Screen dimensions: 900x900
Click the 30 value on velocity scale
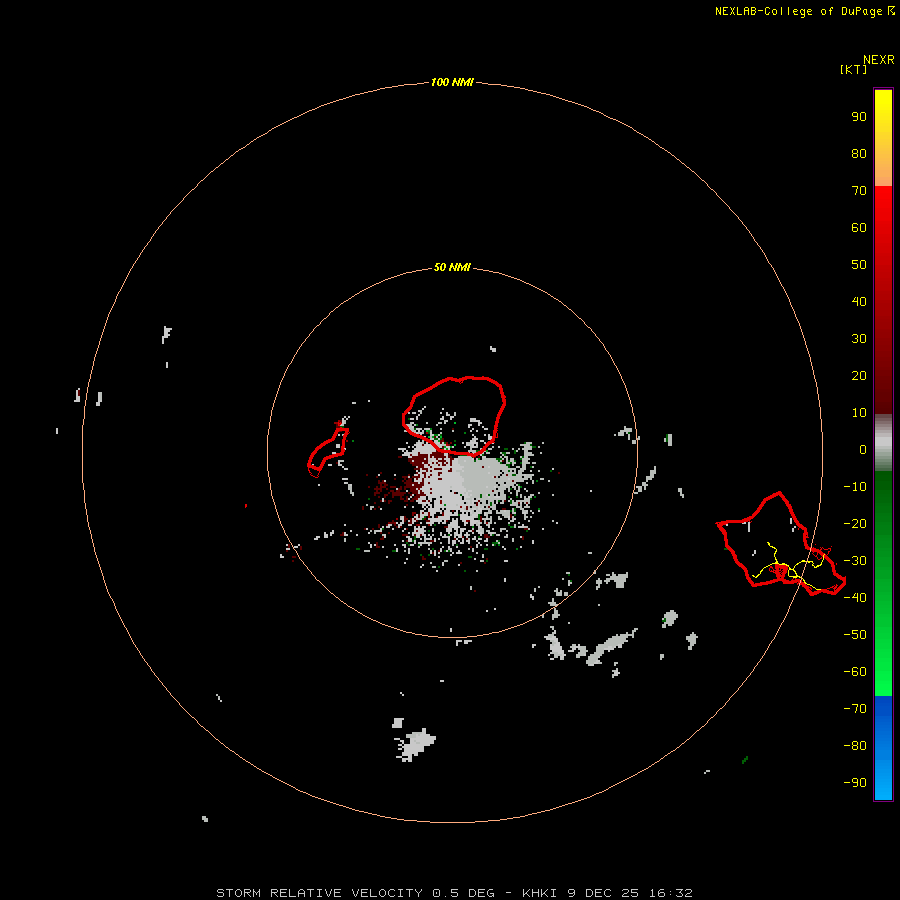tap(859, 339)
